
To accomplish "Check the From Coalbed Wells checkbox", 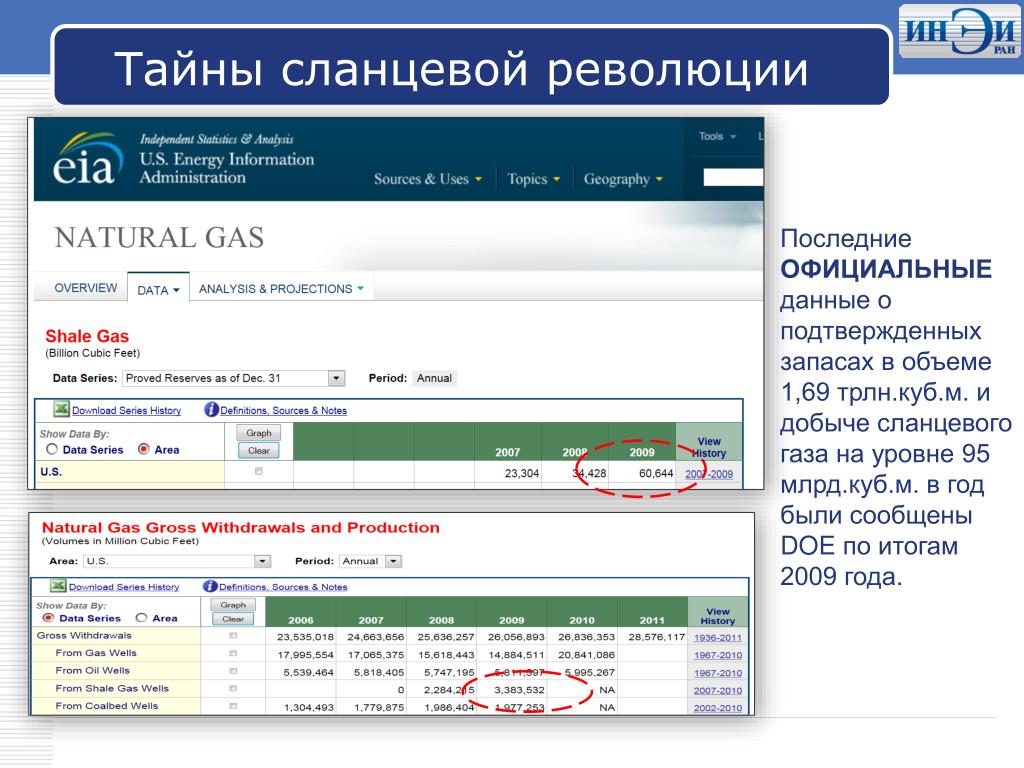I will point(233,706).
